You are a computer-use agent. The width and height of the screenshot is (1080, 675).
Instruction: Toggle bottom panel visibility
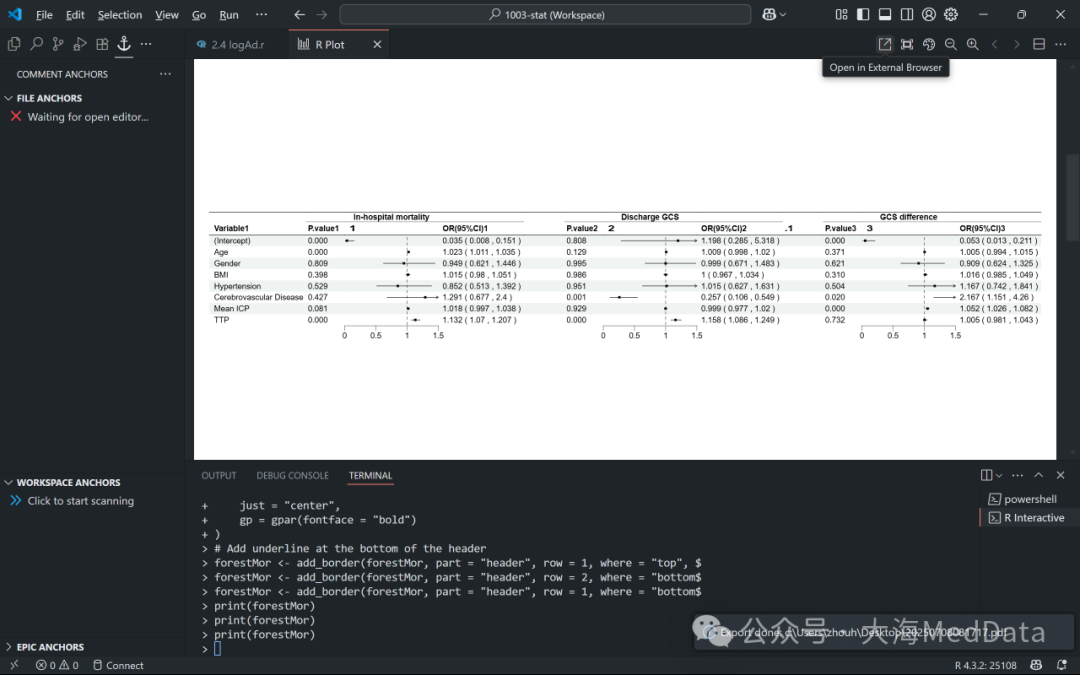885,14
